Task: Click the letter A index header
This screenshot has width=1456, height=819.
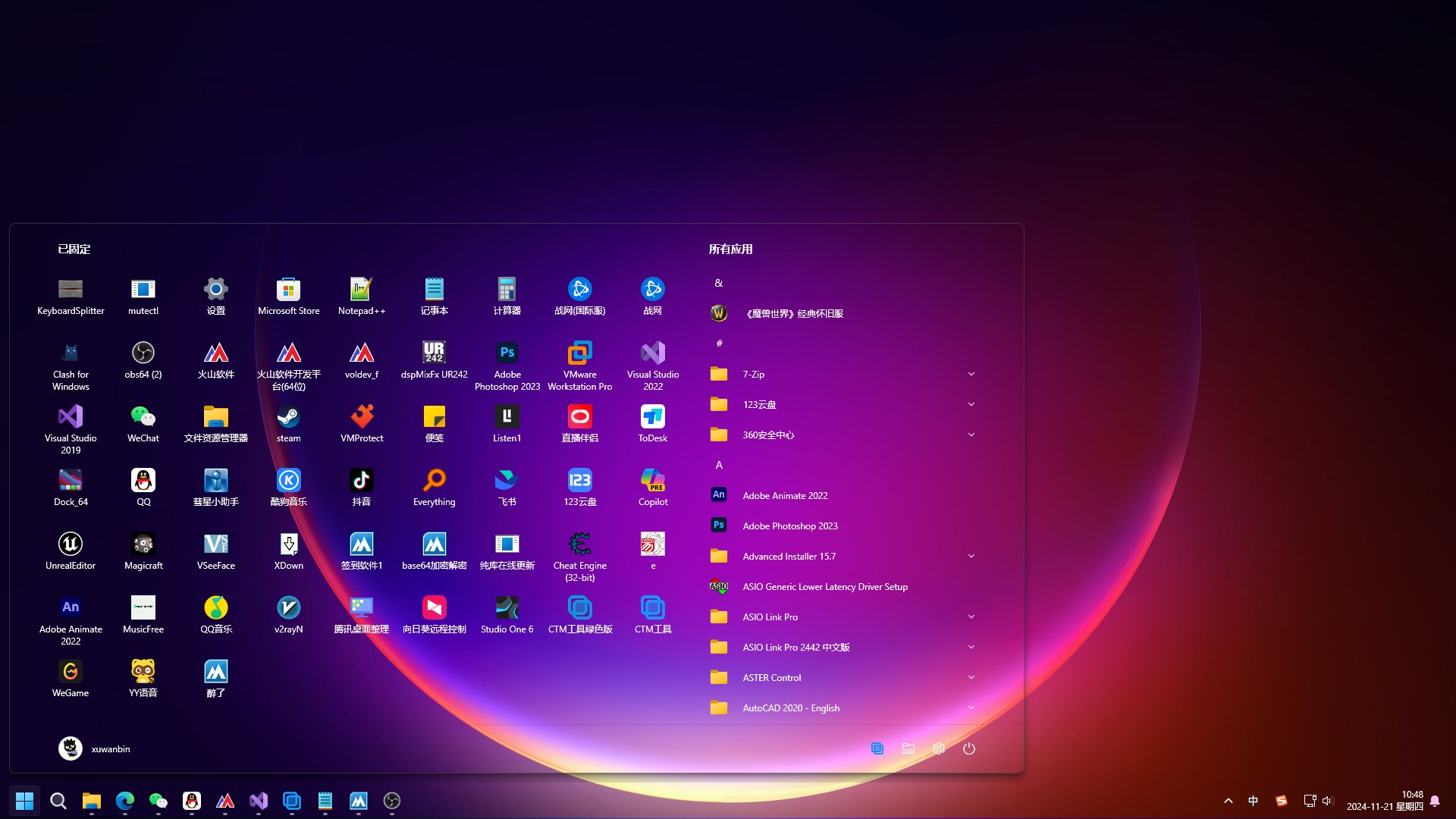Action: pyautogui.click(x=719, y=465)
